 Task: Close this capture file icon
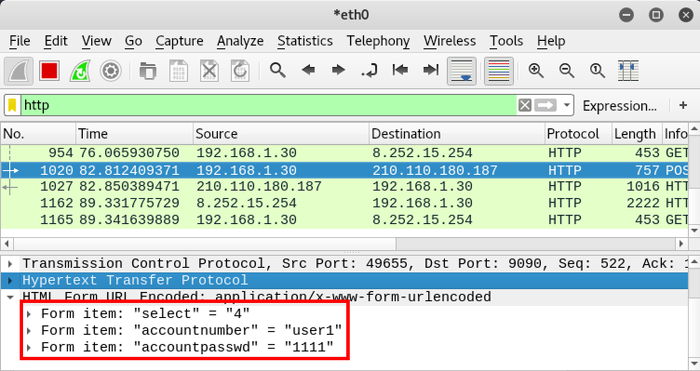[209, 71]
